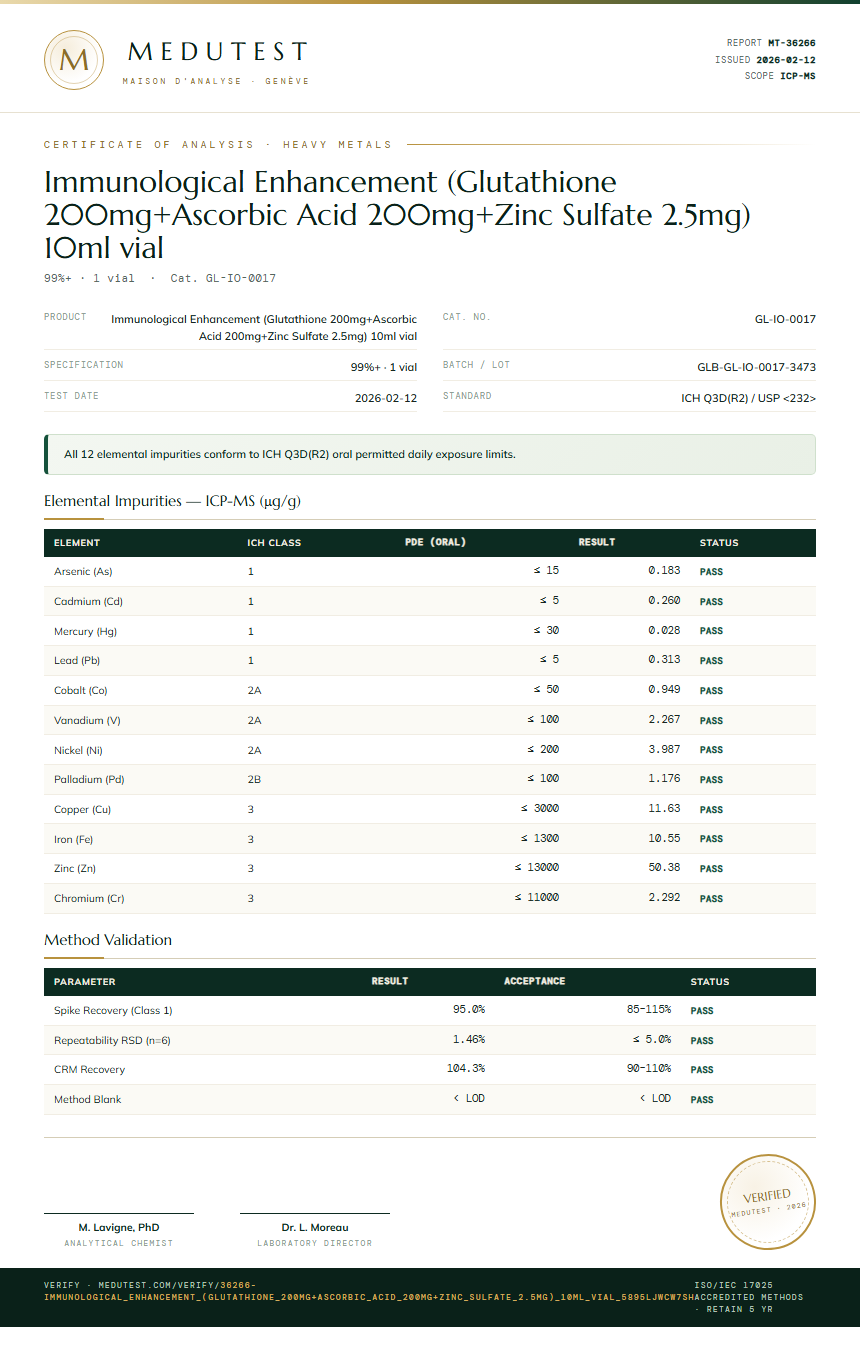This screenshot has height=1357, width=860.
Task: Click signatory Dr. L. Moreau
Action: [x=315, y=1227]
